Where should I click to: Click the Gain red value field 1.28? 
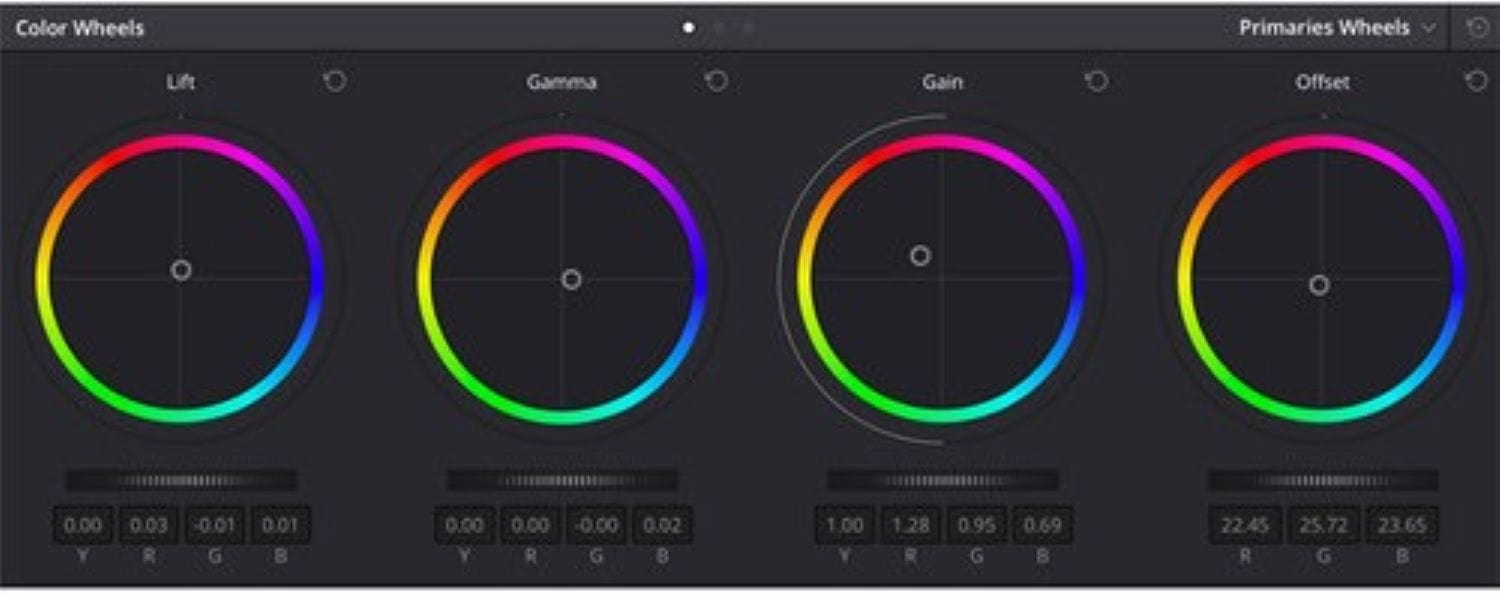(910, 525)
